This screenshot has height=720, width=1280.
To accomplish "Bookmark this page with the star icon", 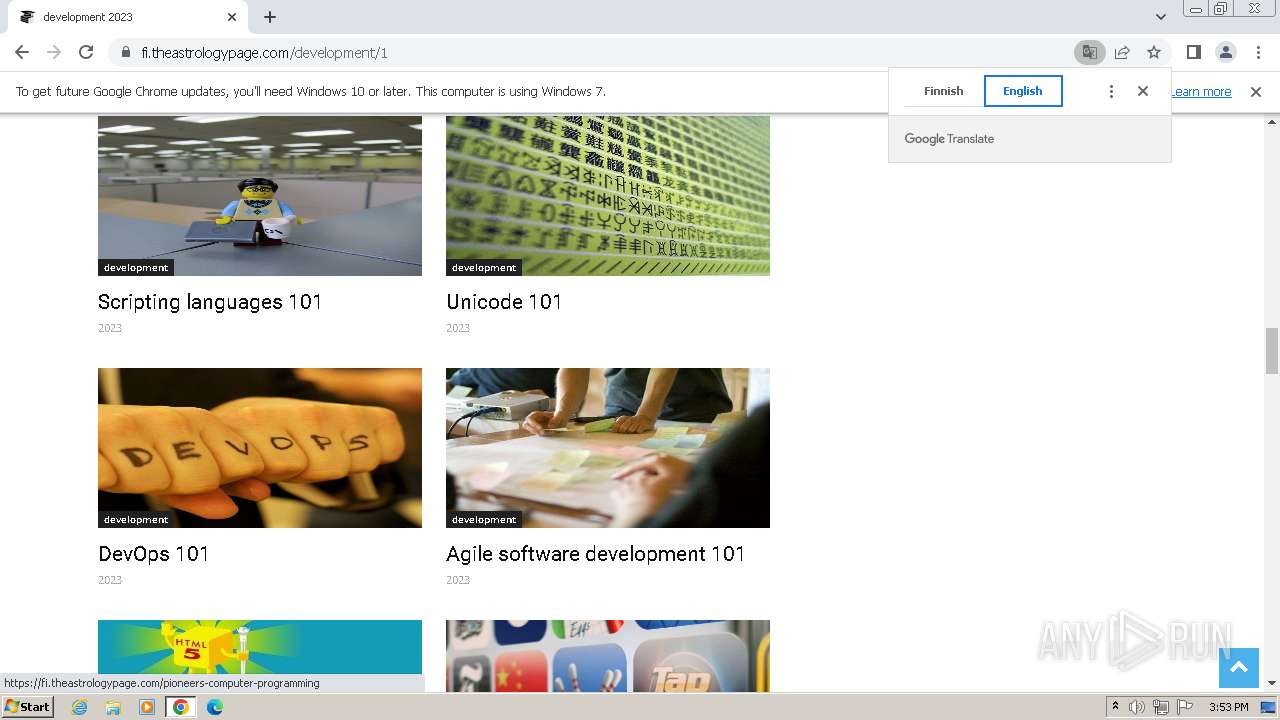I will (1154, 52).
